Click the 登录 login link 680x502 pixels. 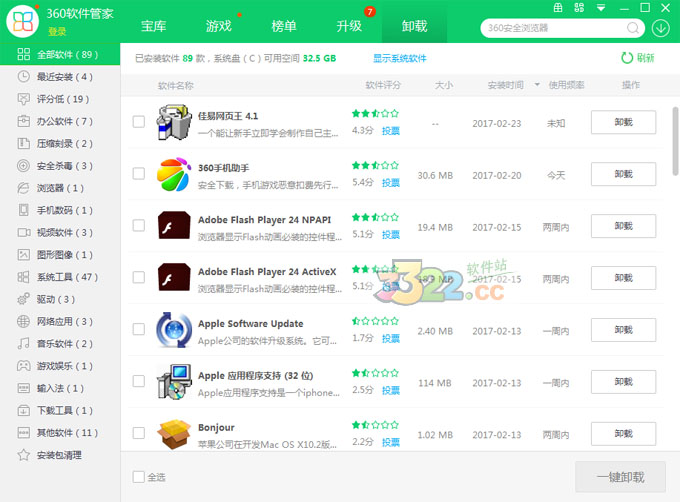[x=57, y=32]
